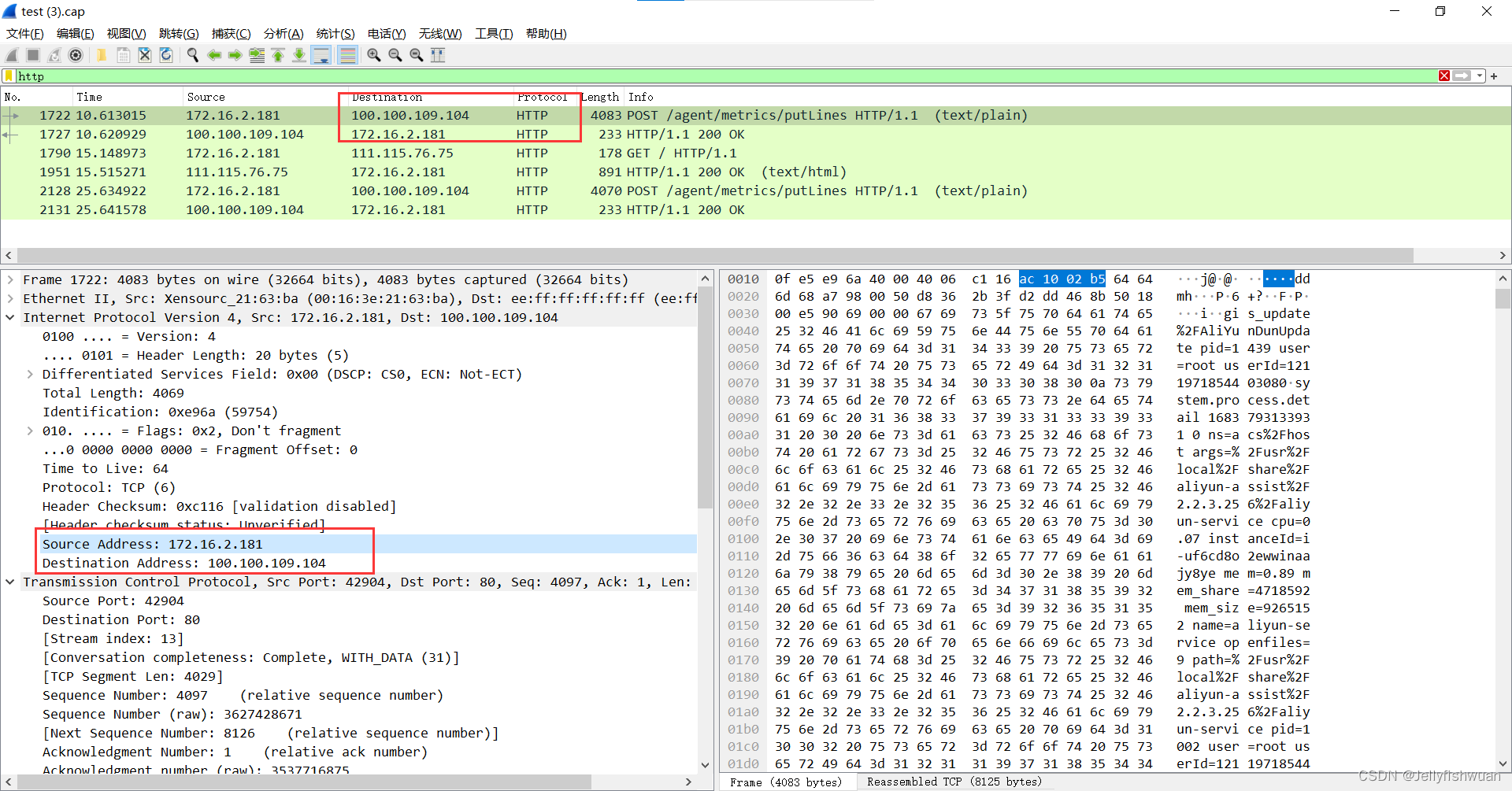Save this capture file
Viewport: 1512px width, 791px height.
pos(124,55)
